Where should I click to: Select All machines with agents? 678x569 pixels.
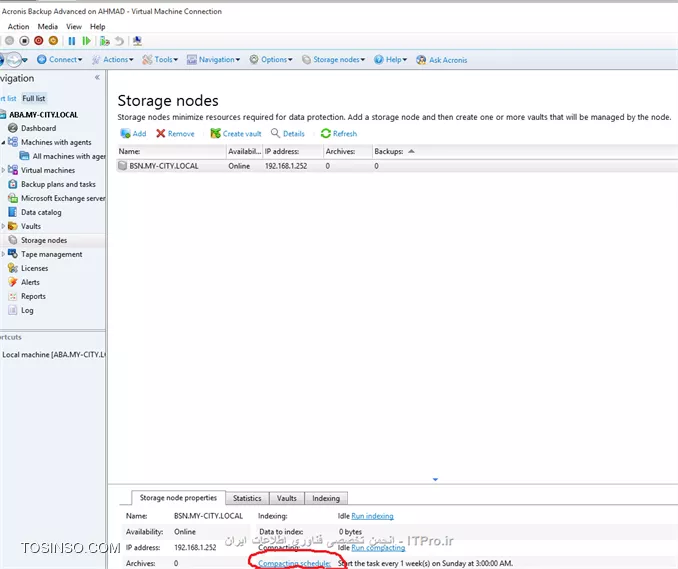pyautogui.click(x=63, y=156)
